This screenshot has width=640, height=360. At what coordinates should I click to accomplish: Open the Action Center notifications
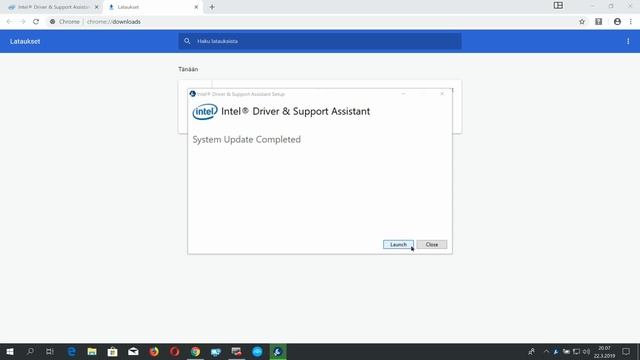click(x=626, y=351)
